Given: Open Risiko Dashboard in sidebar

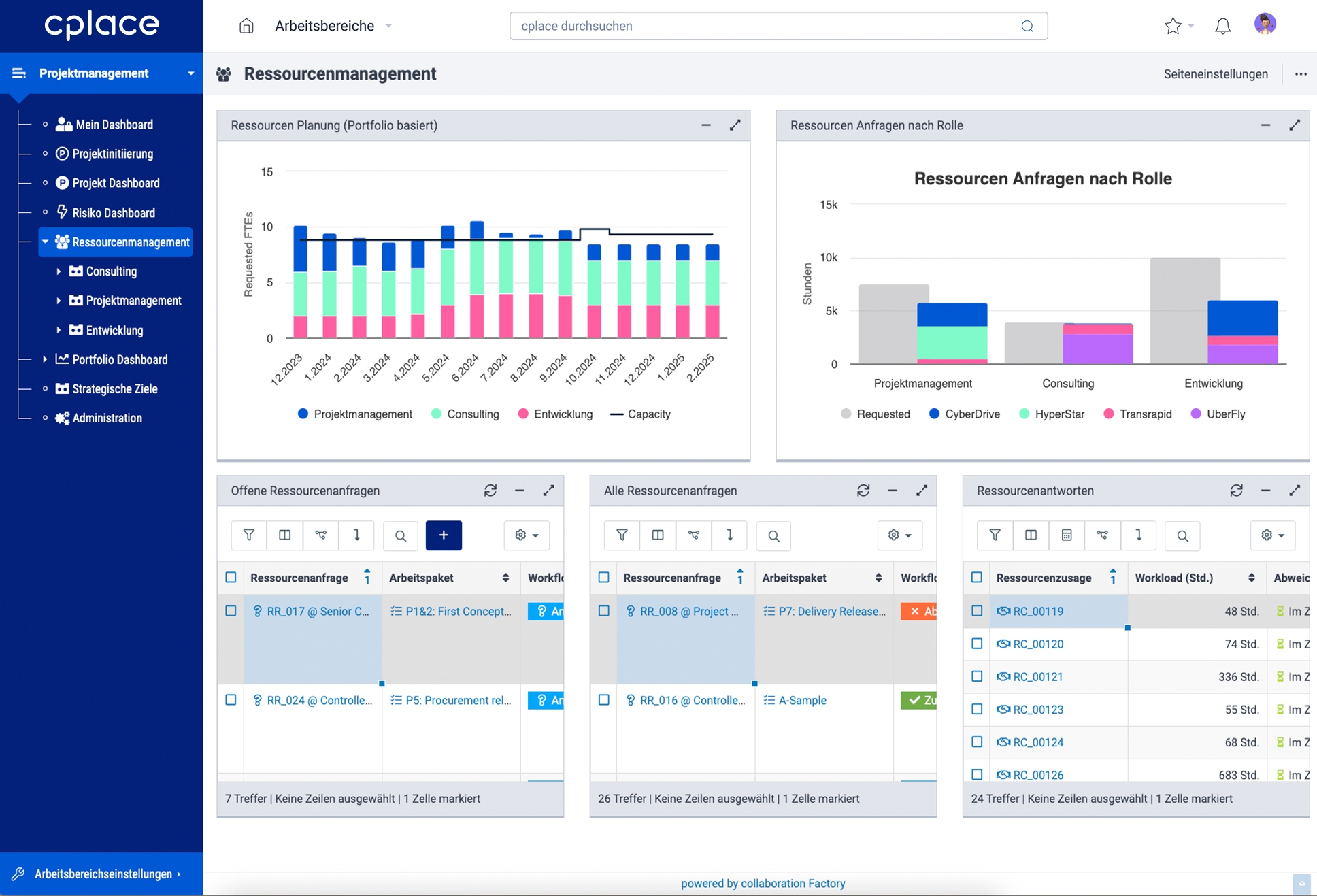Looking at the screenshot, I should point(114,213).
